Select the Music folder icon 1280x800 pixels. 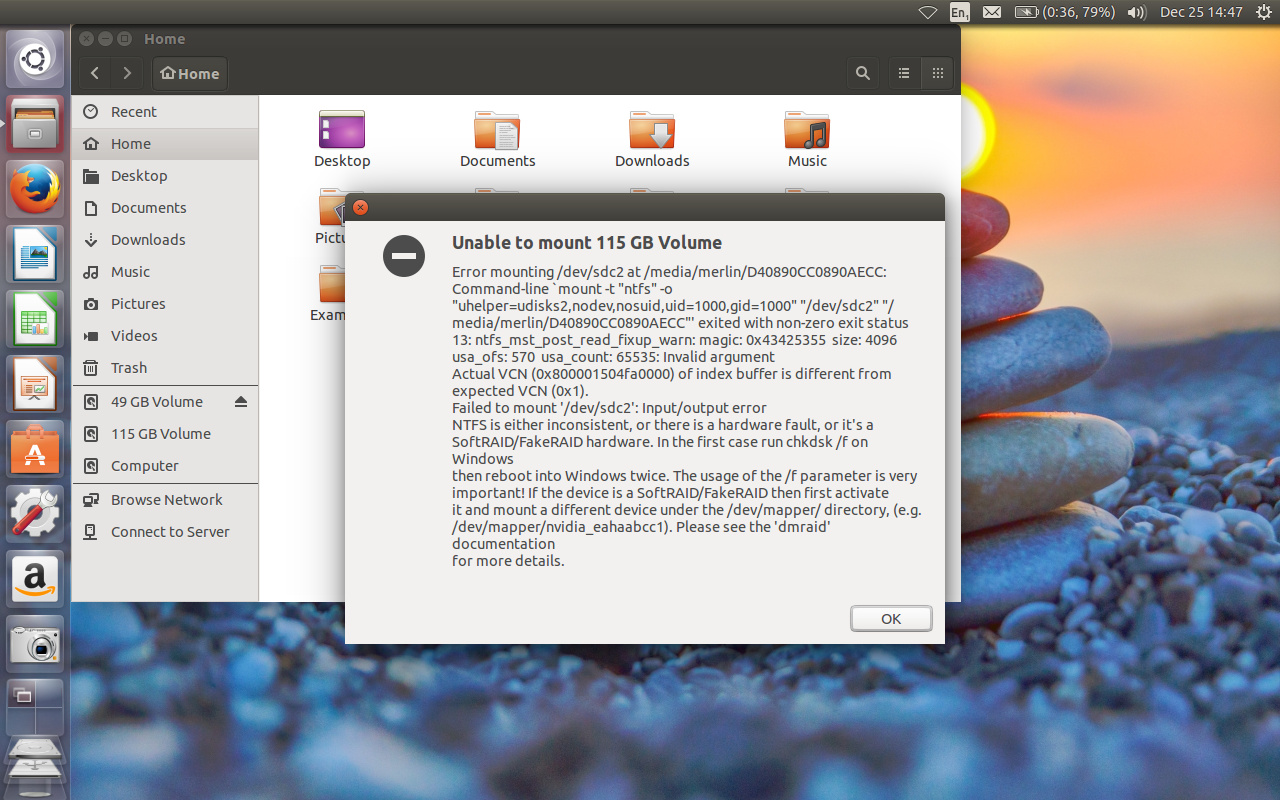click(807, 140)
